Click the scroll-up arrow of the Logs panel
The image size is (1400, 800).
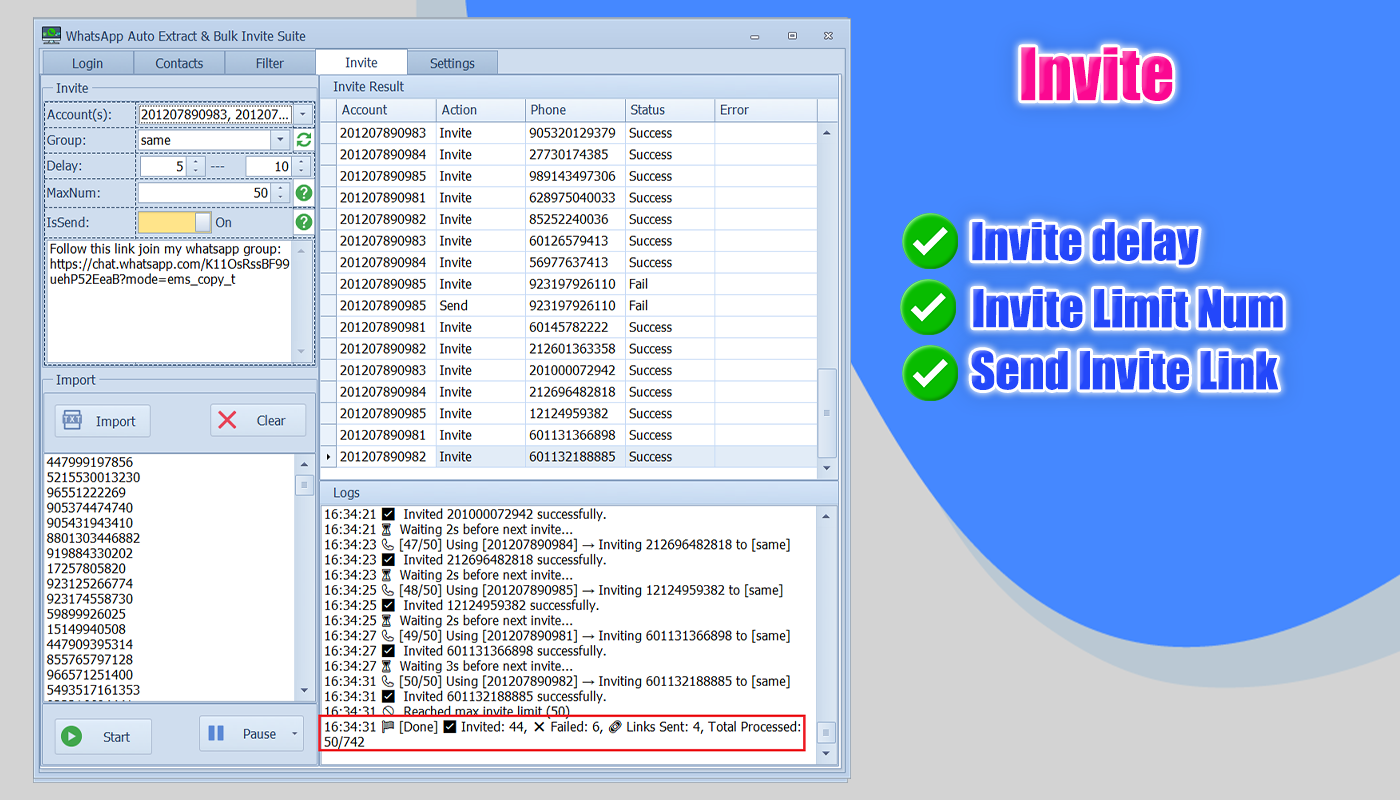point(826,516)
